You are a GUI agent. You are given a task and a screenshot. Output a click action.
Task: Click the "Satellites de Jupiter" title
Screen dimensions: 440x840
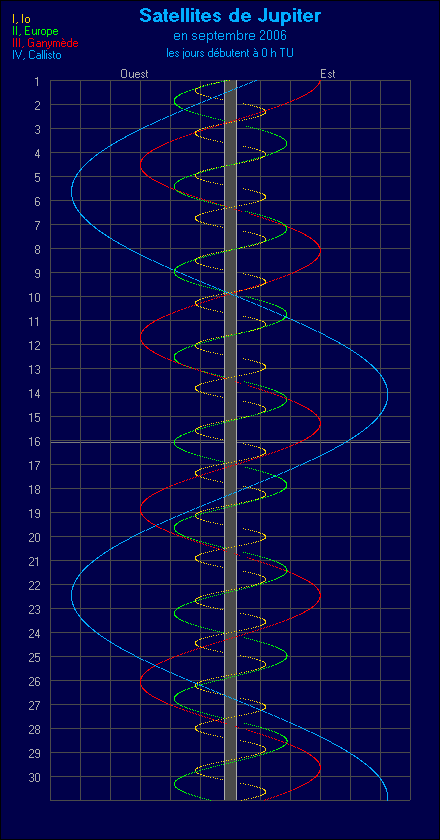(x=230, y=16)
